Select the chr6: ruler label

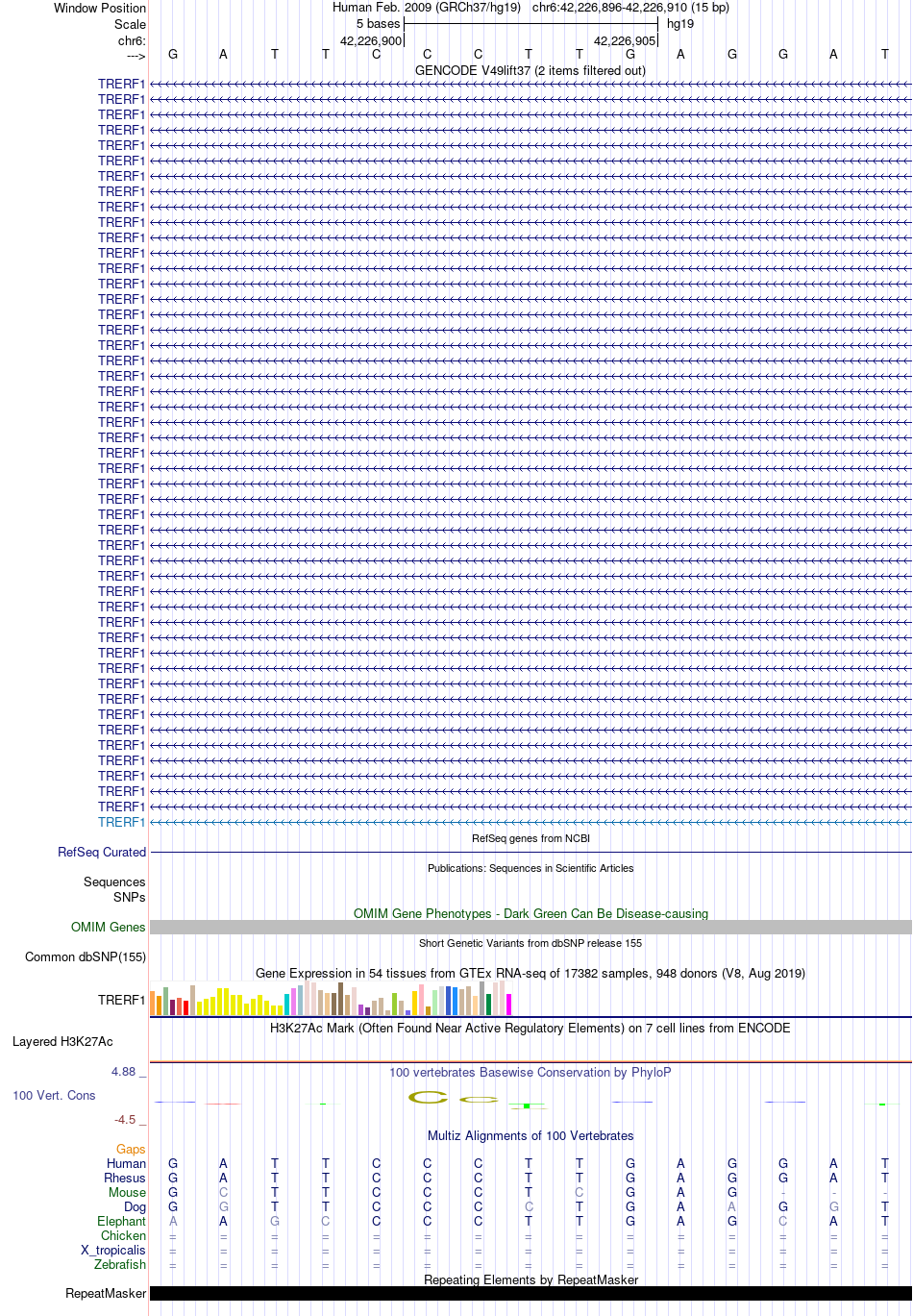[132, 41]
